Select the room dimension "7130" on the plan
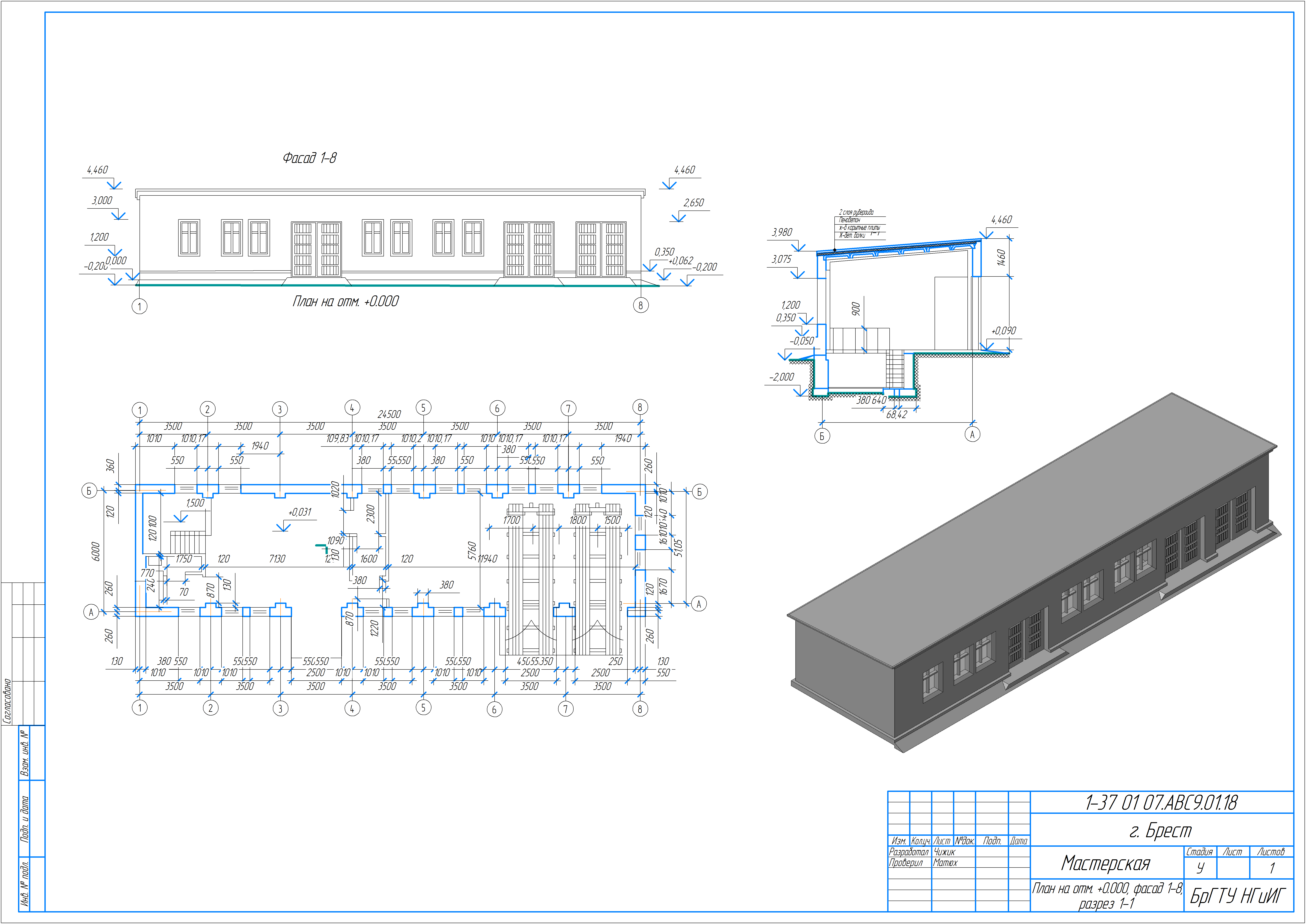Screen dimensions: 1306x924 [x=277, y=559]
